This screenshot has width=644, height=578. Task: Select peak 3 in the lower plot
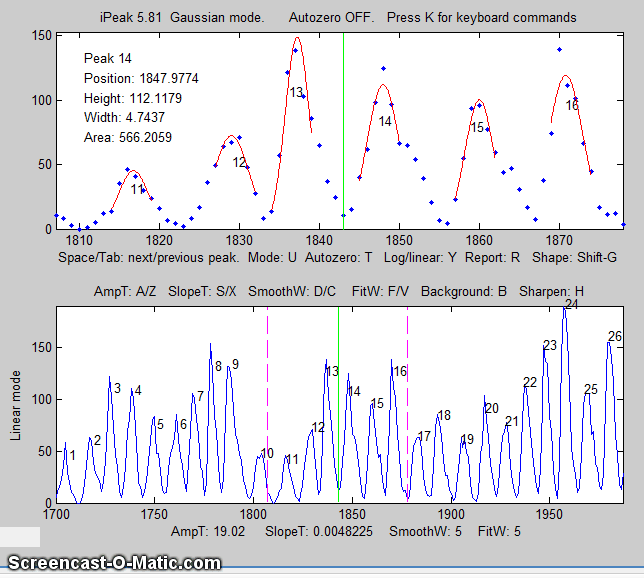point(117,388)
